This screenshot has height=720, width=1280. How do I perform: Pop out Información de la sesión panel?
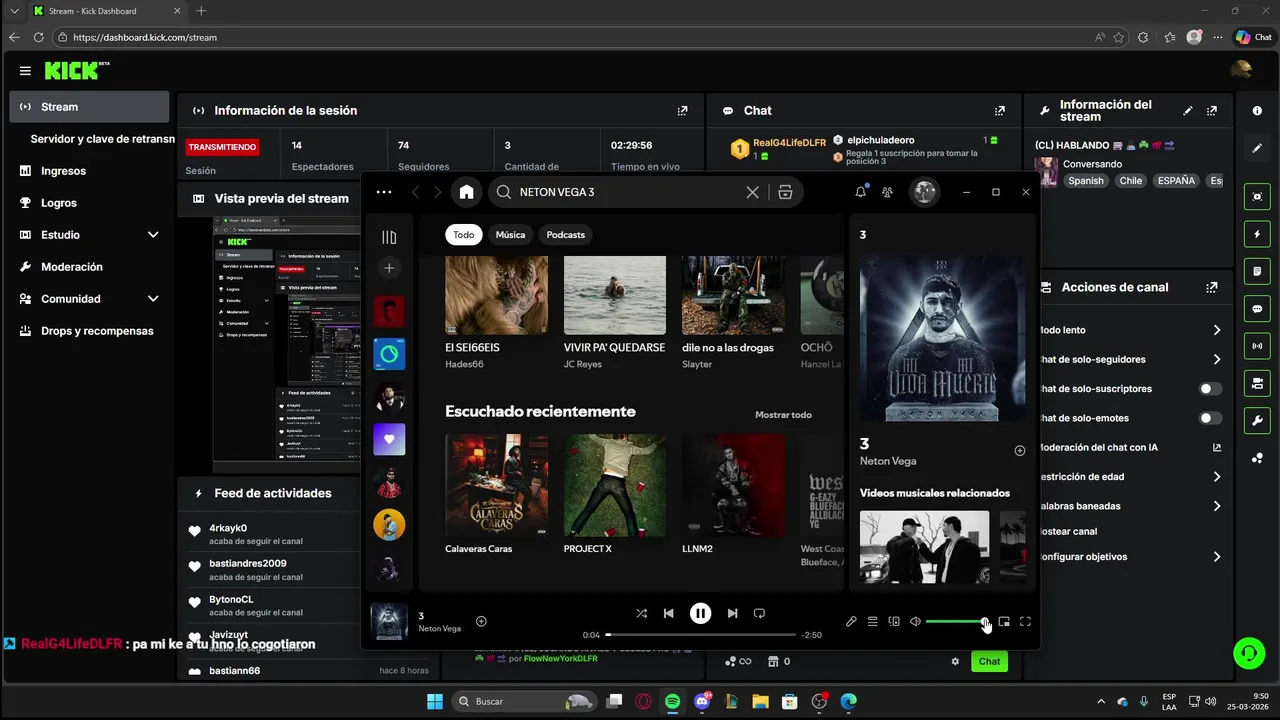pos(682,111)
